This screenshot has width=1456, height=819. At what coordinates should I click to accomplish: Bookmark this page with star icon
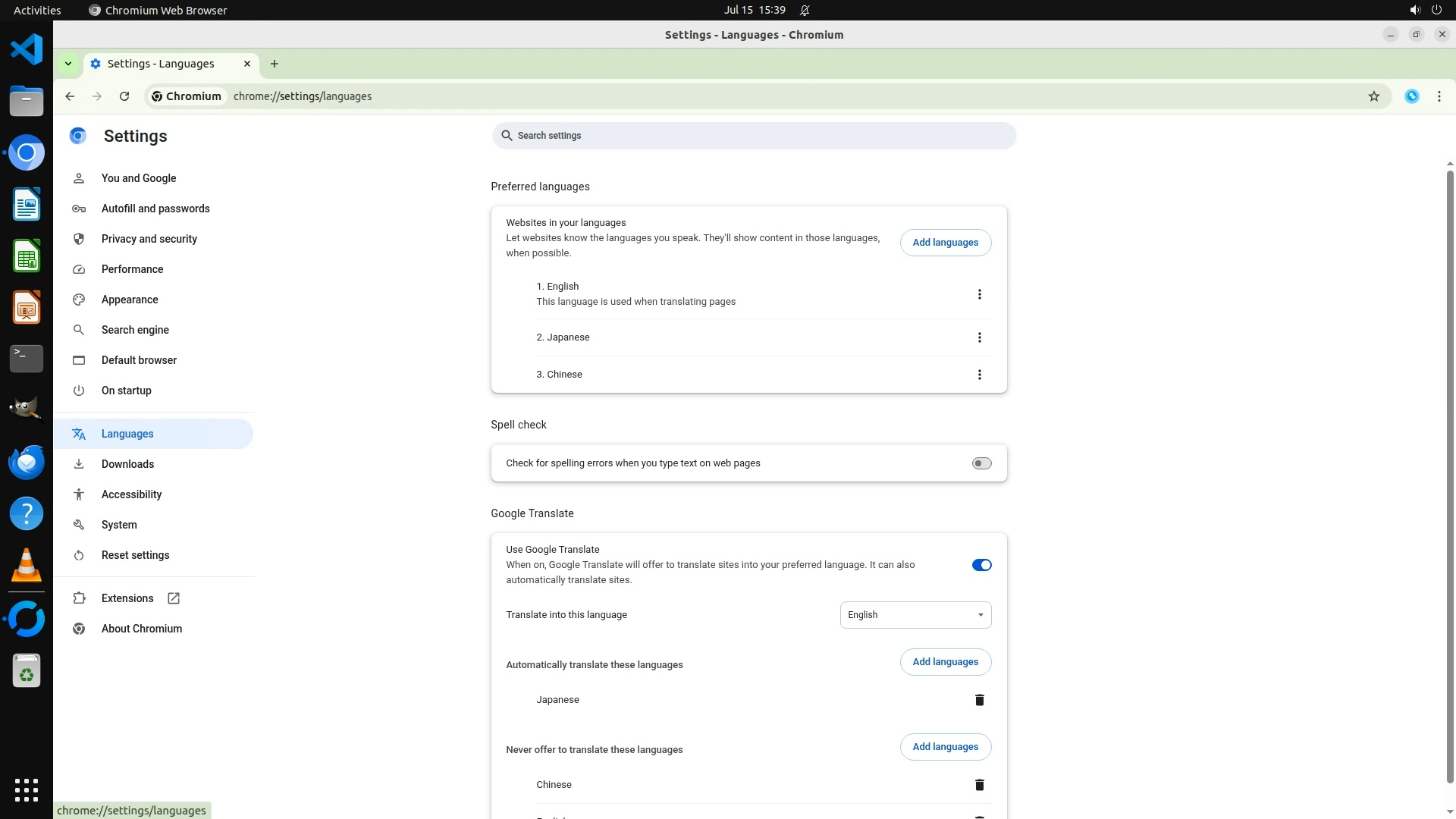pyautogui.click(x=1373, y=96)
